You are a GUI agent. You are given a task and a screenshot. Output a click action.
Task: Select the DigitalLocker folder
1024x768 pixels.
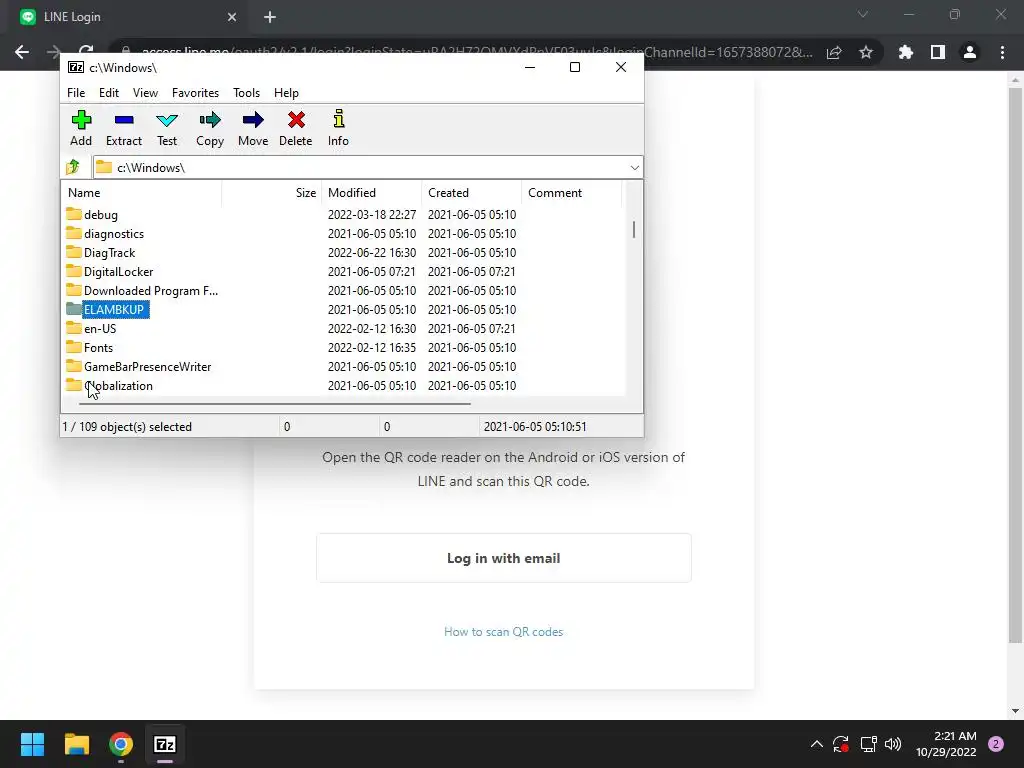coord(110,272)
